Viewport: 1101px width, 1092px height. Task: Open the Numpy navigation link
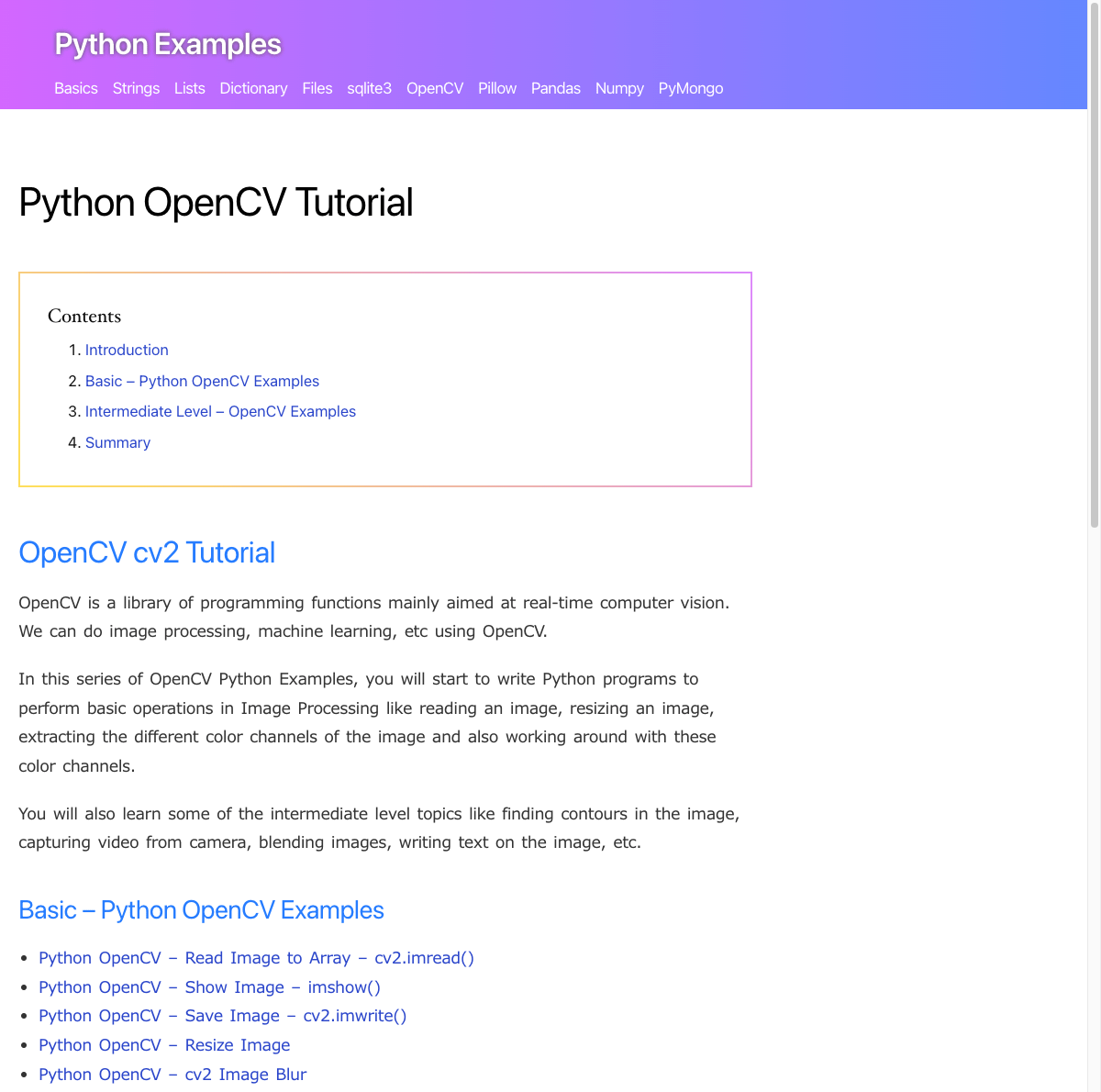point(619,88)
